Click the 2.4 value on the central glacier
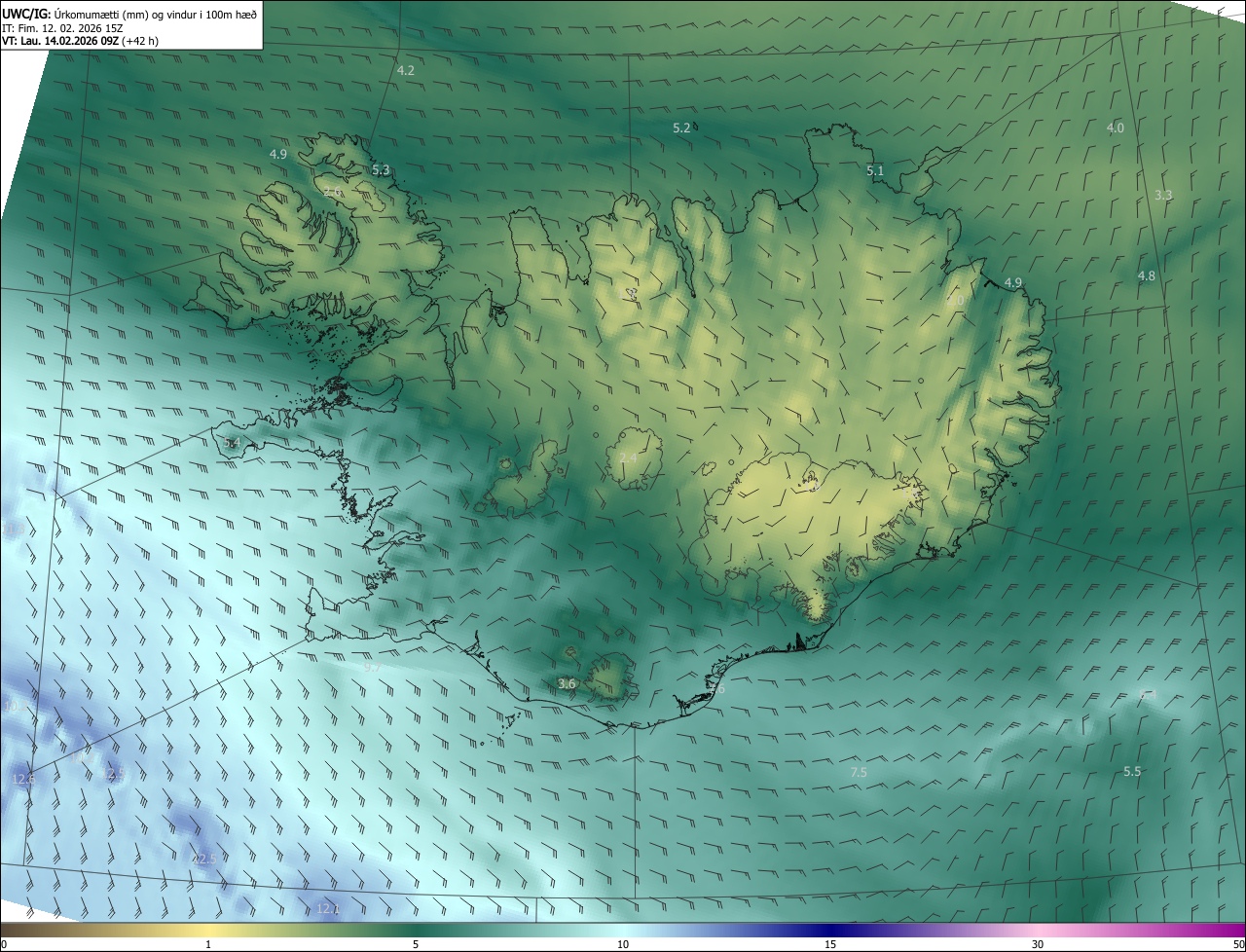 coord(628,458)
